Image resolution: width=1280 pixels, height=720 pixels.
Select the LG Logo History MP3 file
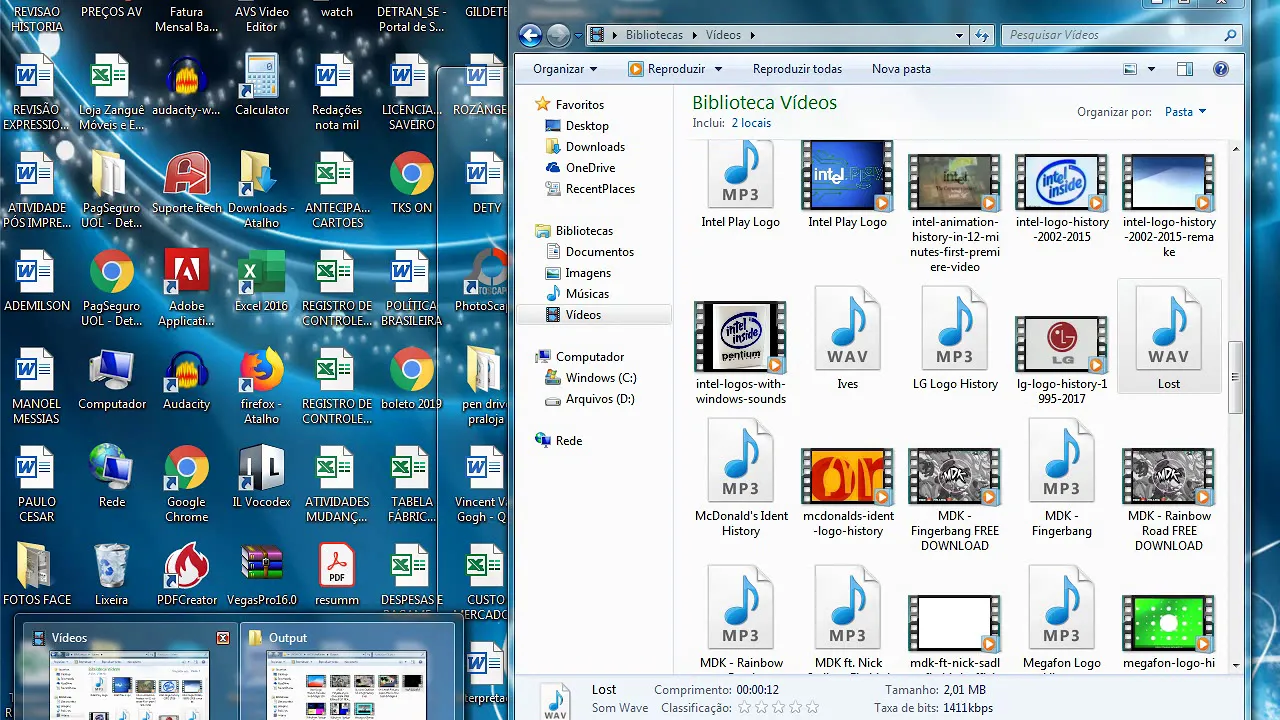(x=954, y=339)
